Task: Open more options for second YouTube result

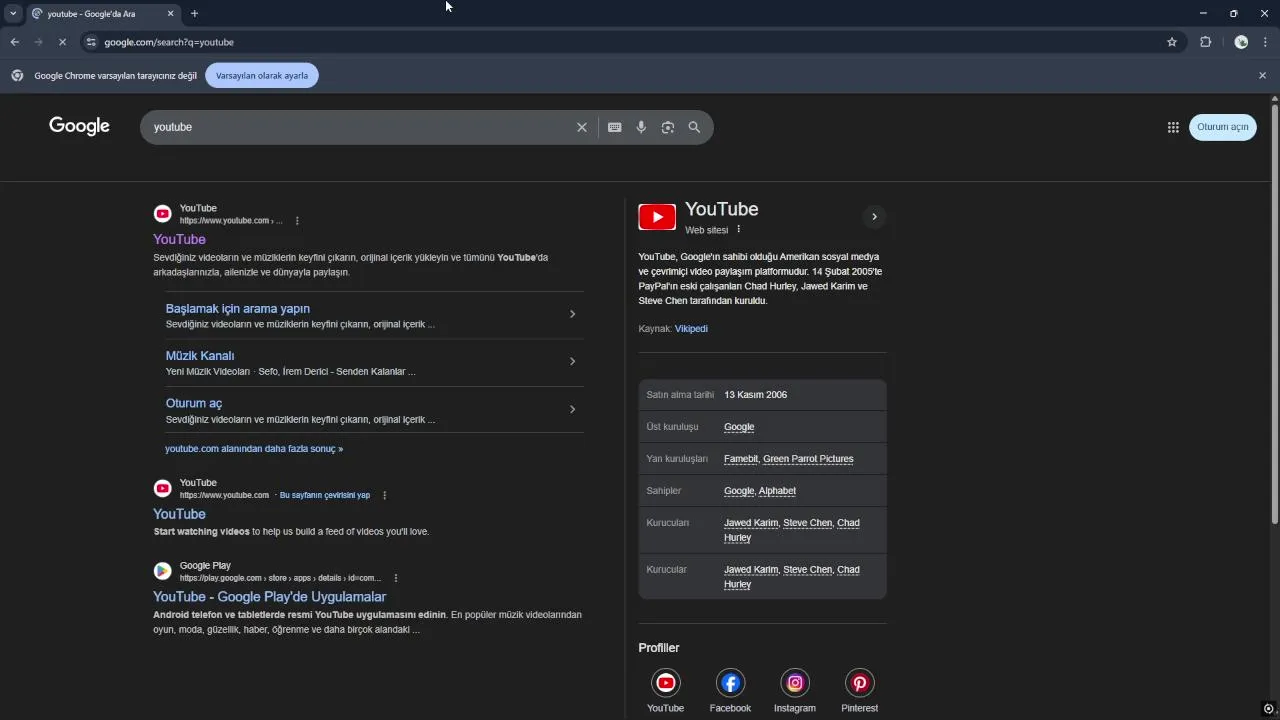Action: [x=384, y=495]
